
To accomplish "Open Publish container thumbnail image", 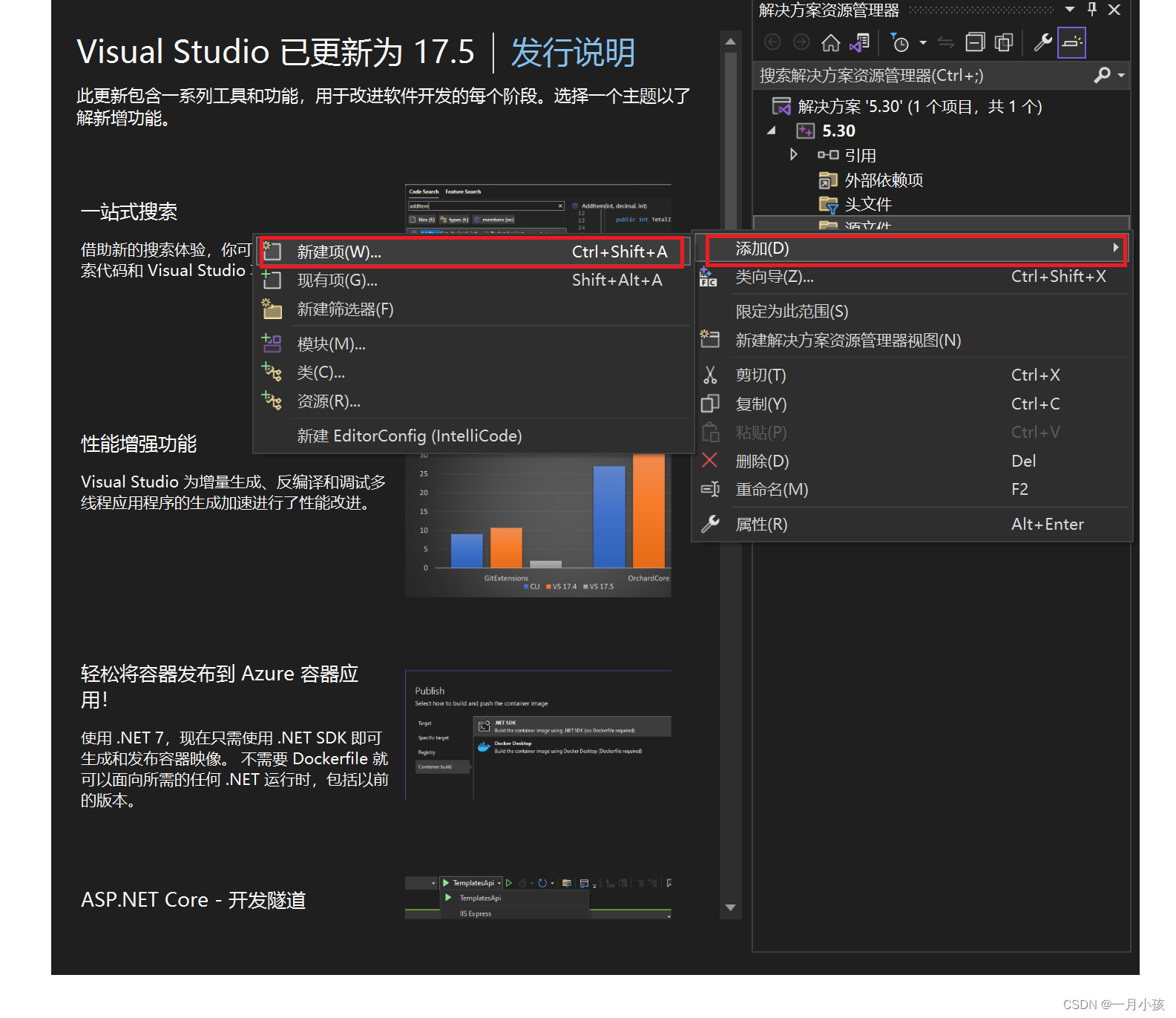I will [x=539, y=735].
